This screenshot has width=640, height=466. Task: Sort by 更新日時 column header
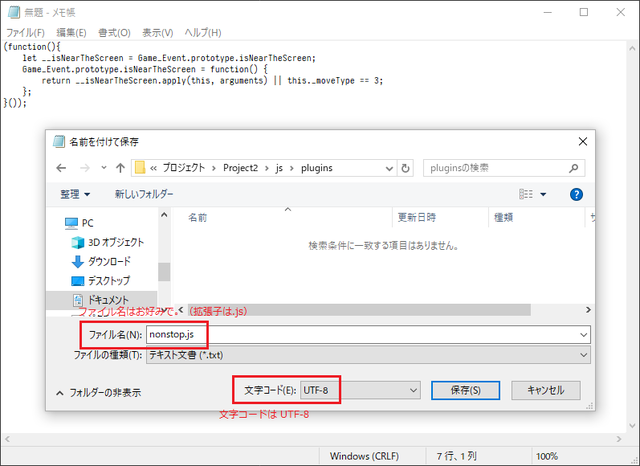pyautogui.click(x=417, y=217)
